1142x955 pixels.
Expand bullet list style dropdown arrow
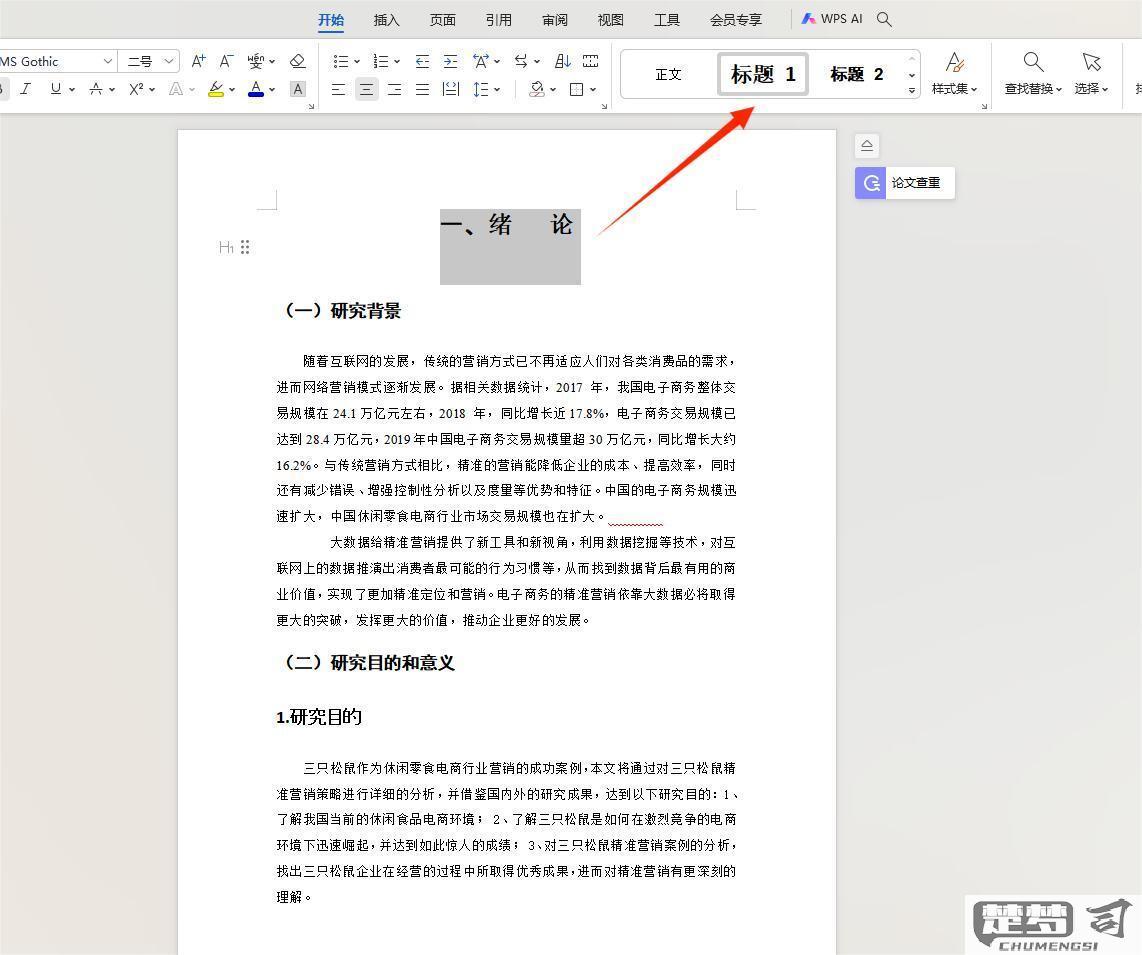point(357,61)
